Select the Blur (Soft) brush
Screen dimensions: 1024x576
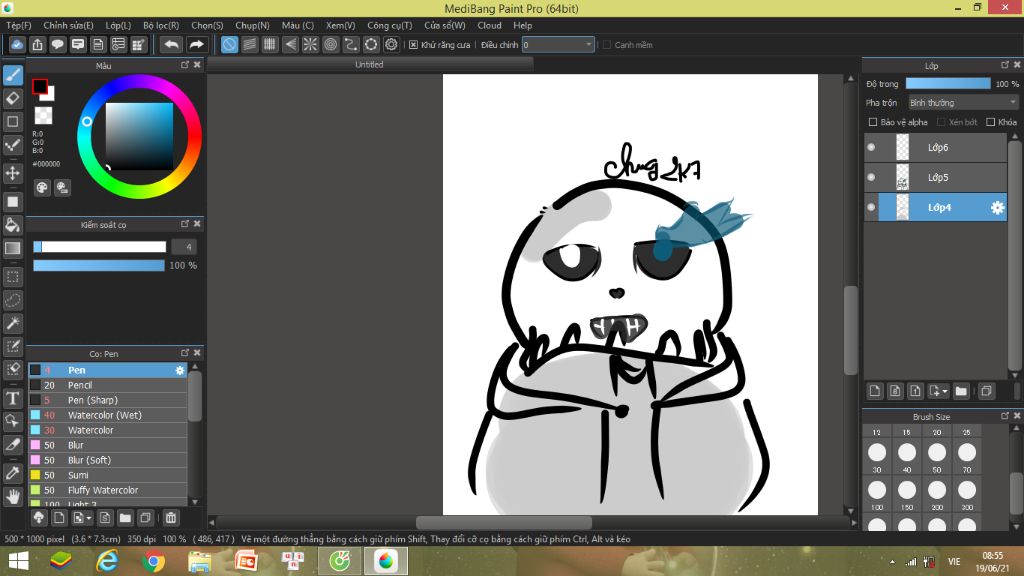click(x=108, y=460)
